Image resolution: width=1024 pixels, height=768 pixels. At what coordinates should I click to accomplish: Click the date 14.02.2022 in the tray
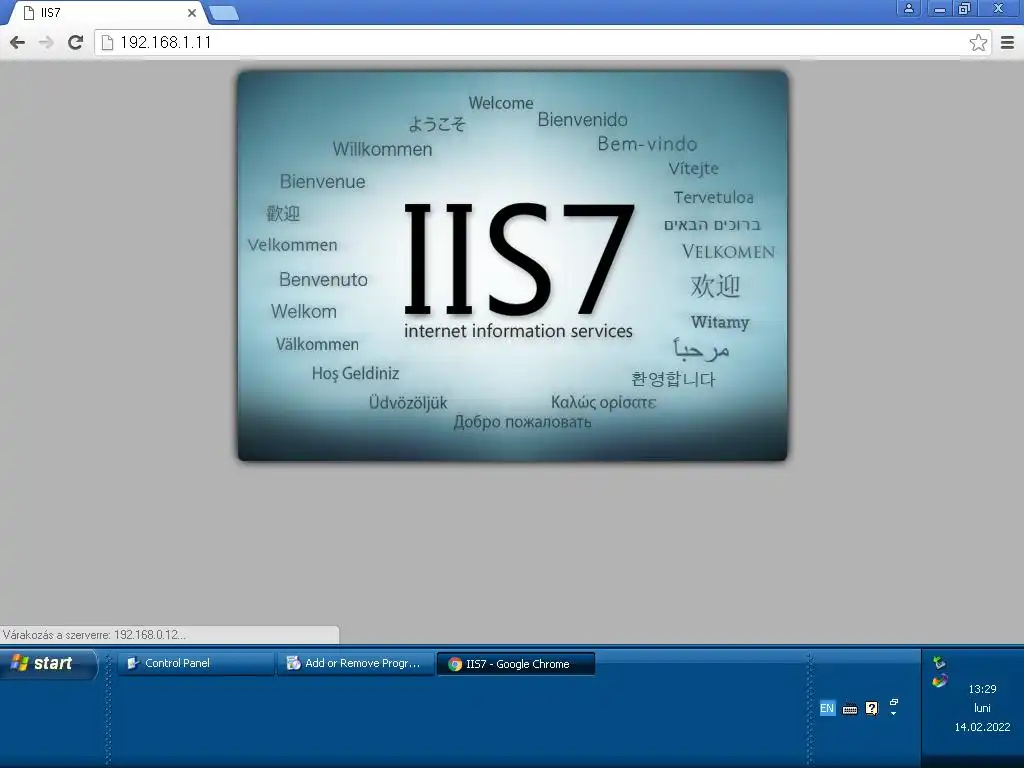click(x=982, y=727)
